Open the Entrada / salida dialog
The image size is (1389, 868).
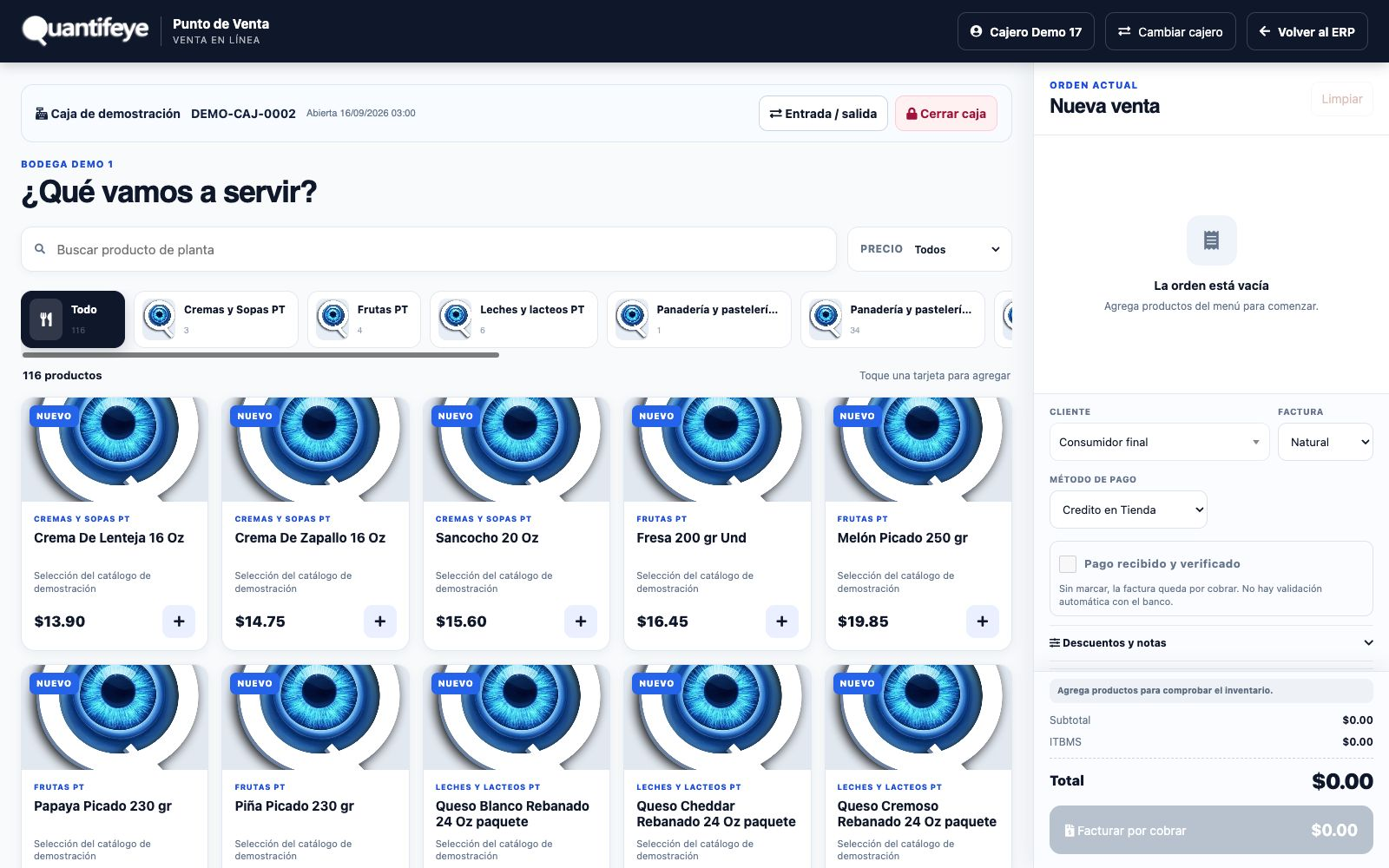tap(823, 114)
